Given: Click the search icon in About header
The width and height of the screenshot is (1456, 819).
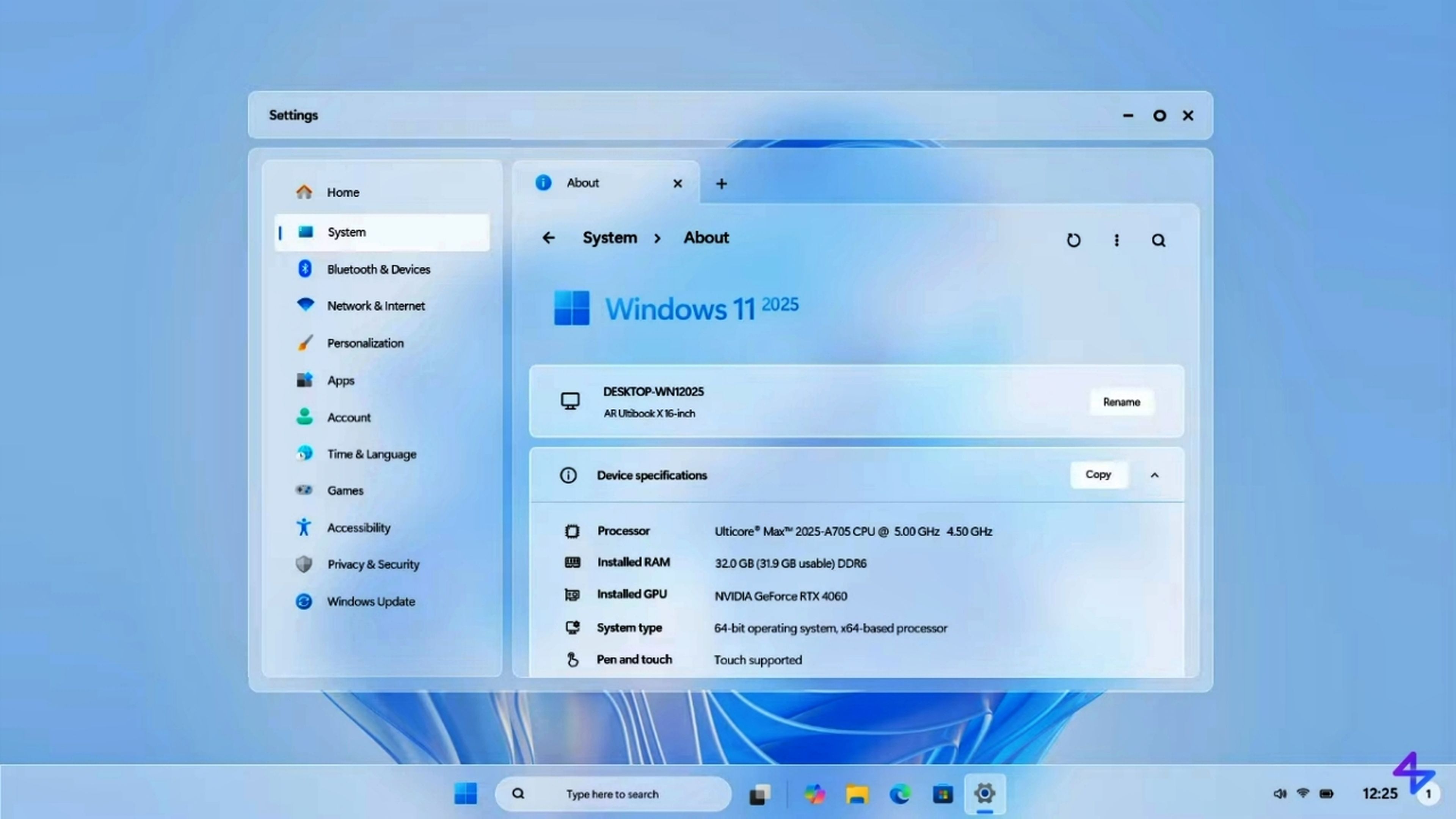Looking at the screenshot, I should click(x=1158, y=240).
